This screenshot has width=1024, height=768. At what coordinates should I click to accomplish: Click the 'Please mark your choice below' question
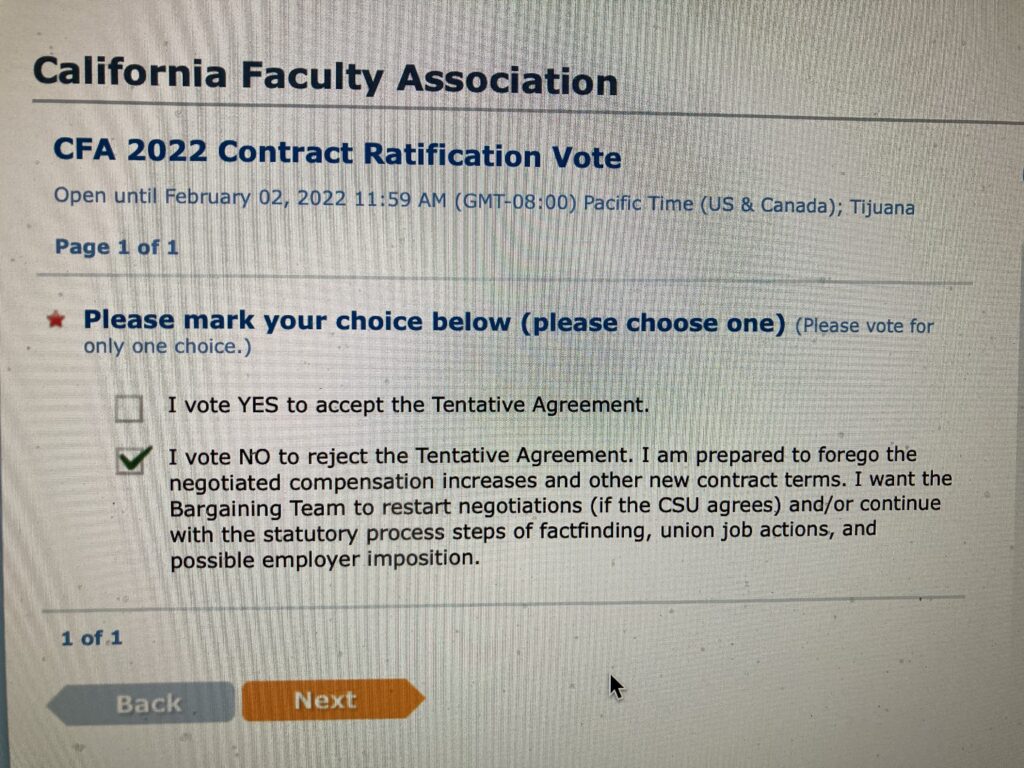tap(434, 322)
